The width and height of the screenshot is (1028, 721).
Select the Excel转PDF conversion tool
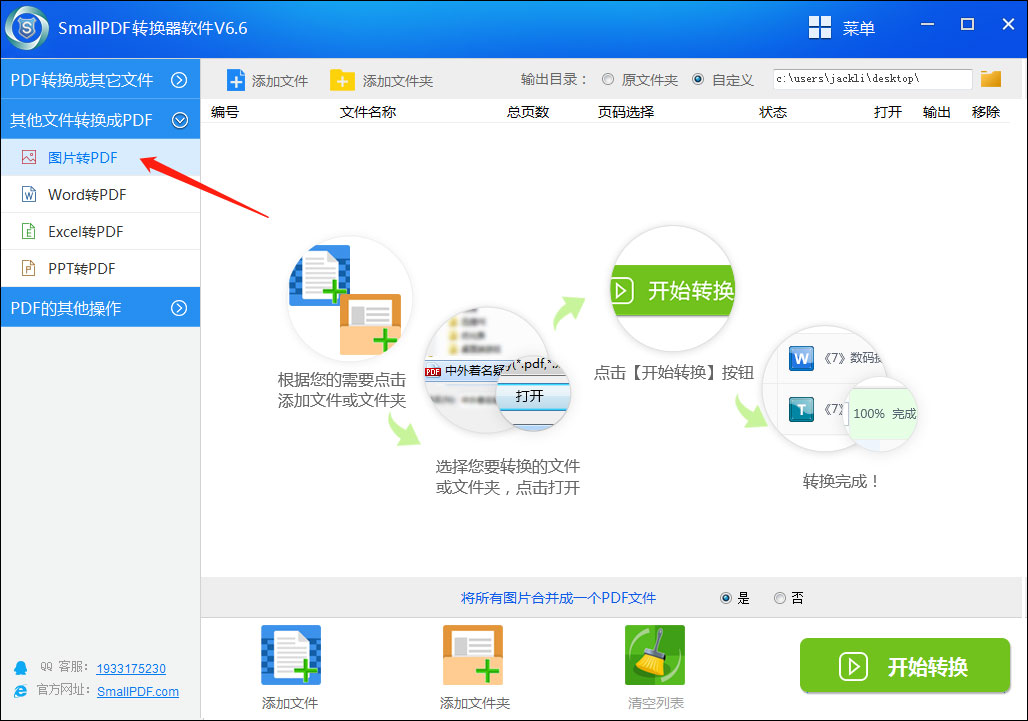pos(80,231)
